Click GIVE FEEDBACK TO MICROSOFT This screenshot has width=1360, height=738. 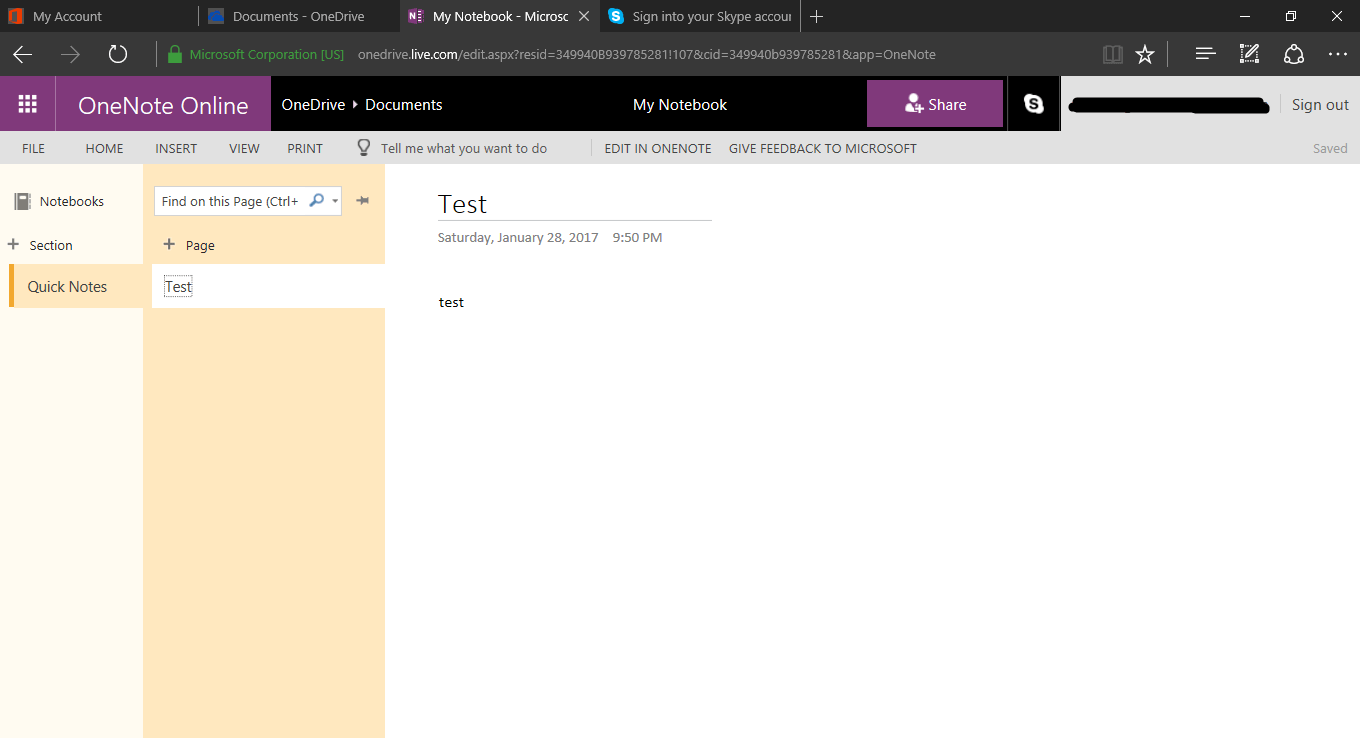click(822, 148)
